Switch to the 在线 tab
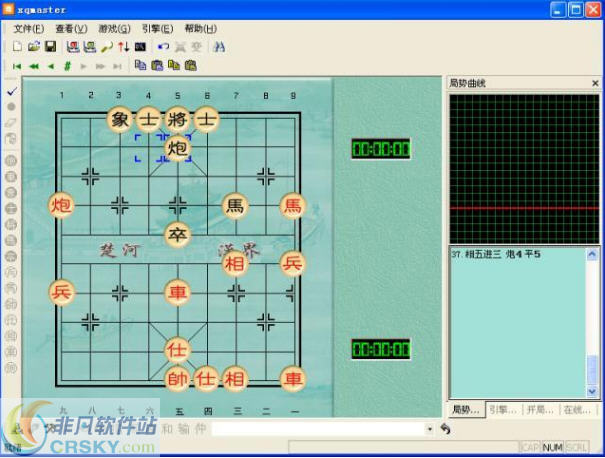Screen dimensions: 605x458 [577, 410]
